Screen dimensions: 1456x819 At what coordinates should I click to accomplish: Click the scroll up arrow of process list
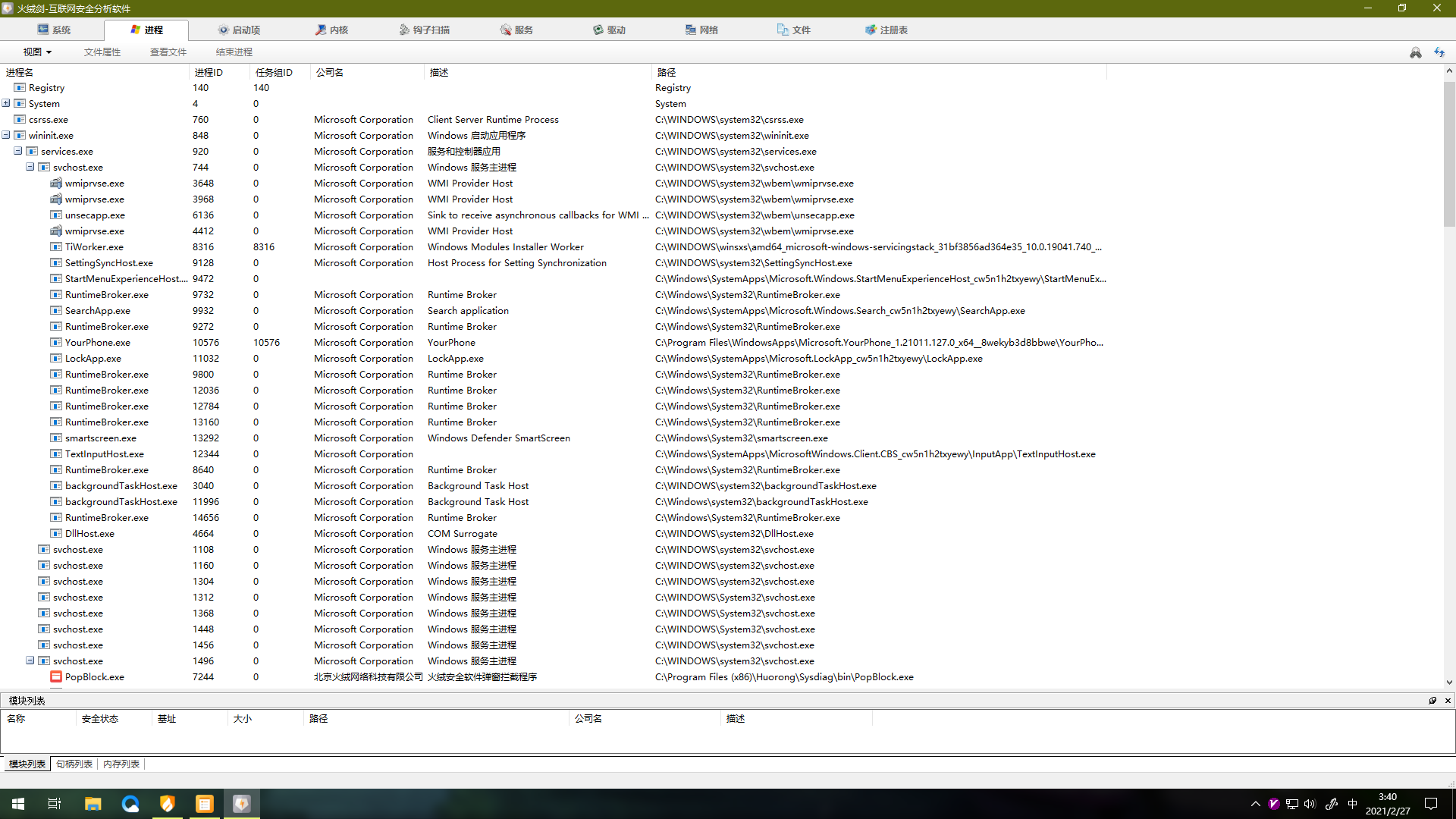(1449, 71)
